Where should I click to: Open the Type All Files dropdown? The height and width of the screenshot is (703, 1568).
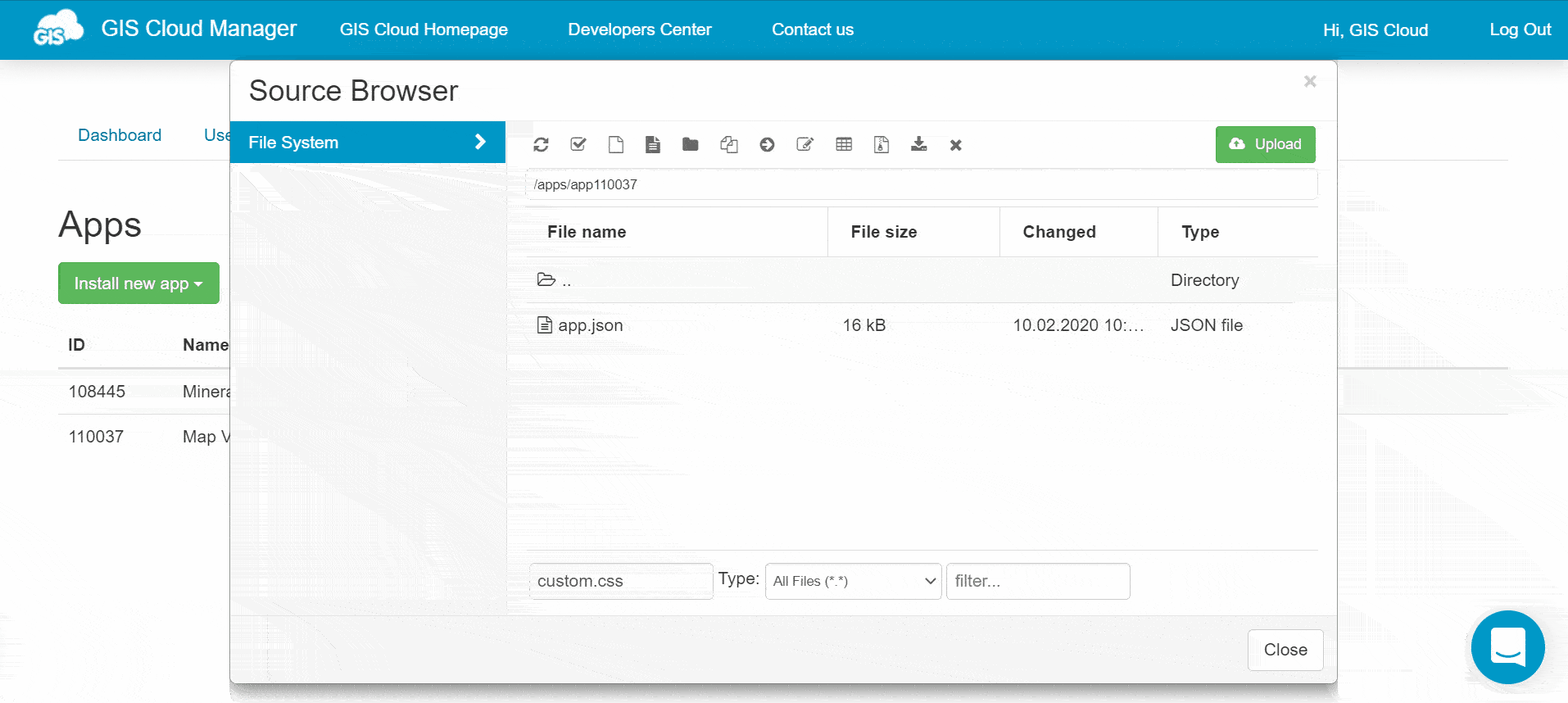[853, 581]
